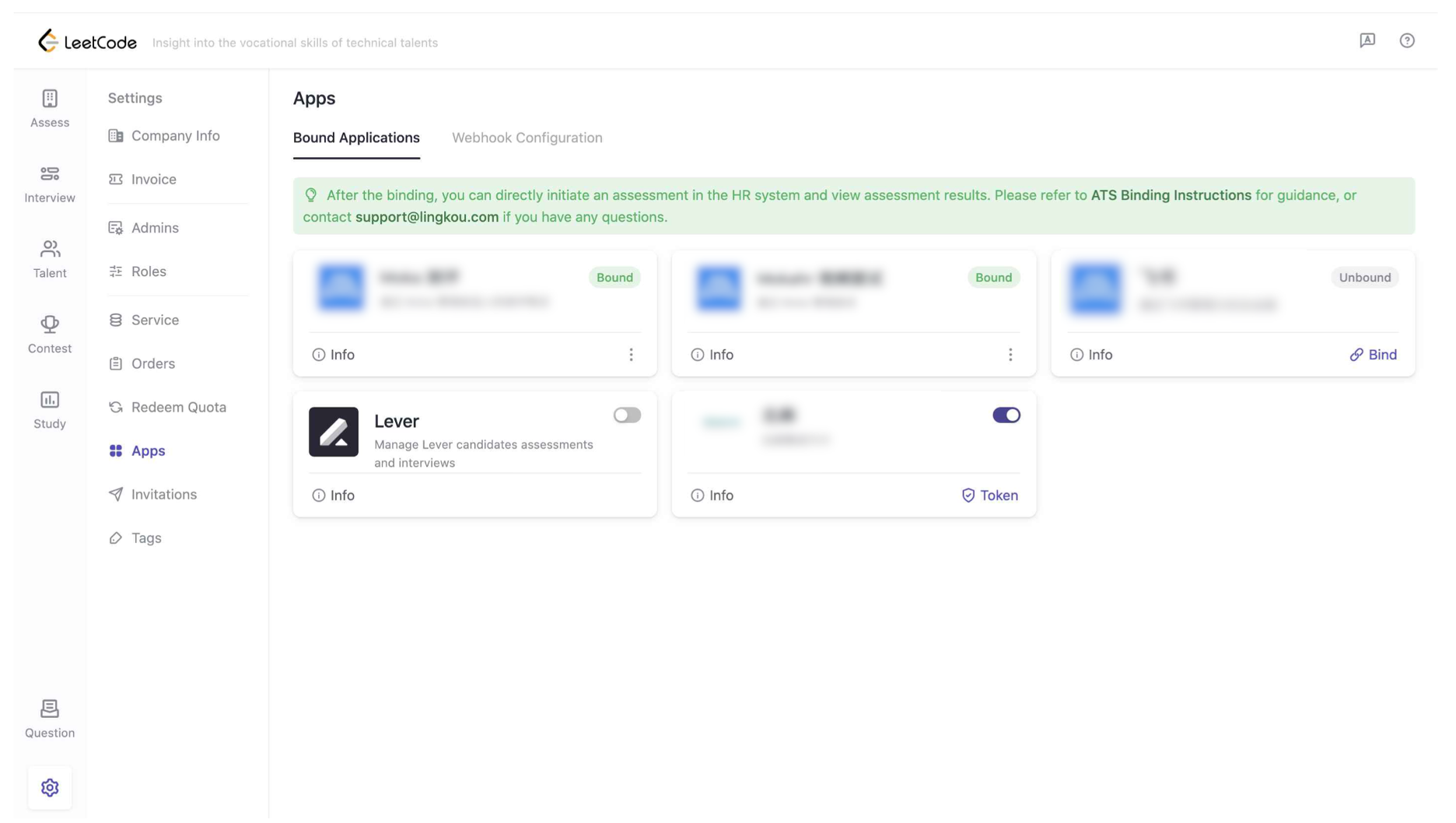Disable the enabled app toggle next to Lever
Viewport: 1456px width, 823px height.
1006,416
